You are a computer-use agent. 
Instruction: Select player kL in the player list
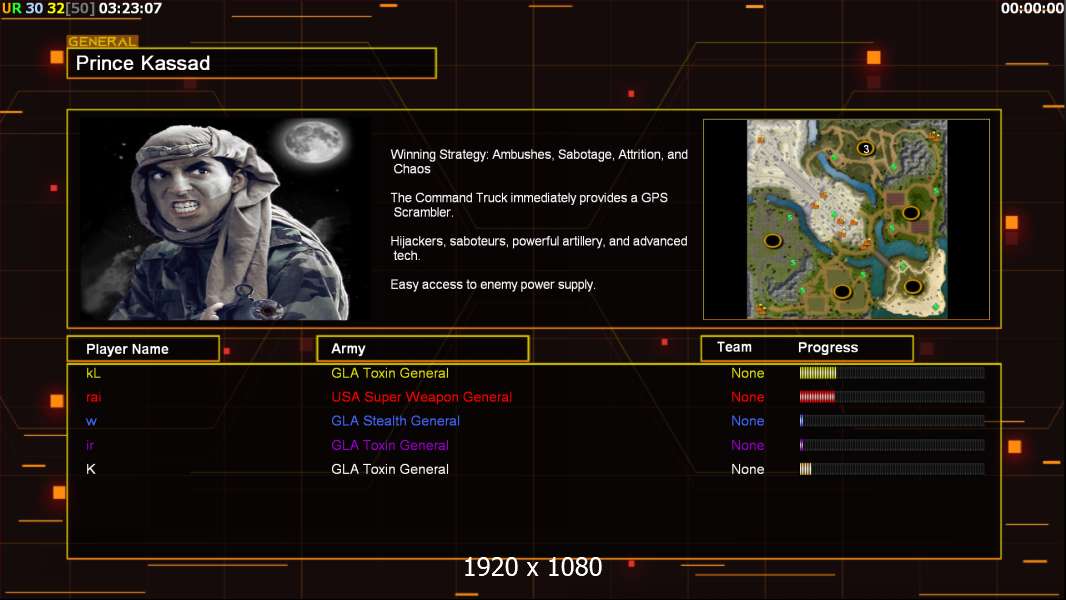tap(93, 373)
